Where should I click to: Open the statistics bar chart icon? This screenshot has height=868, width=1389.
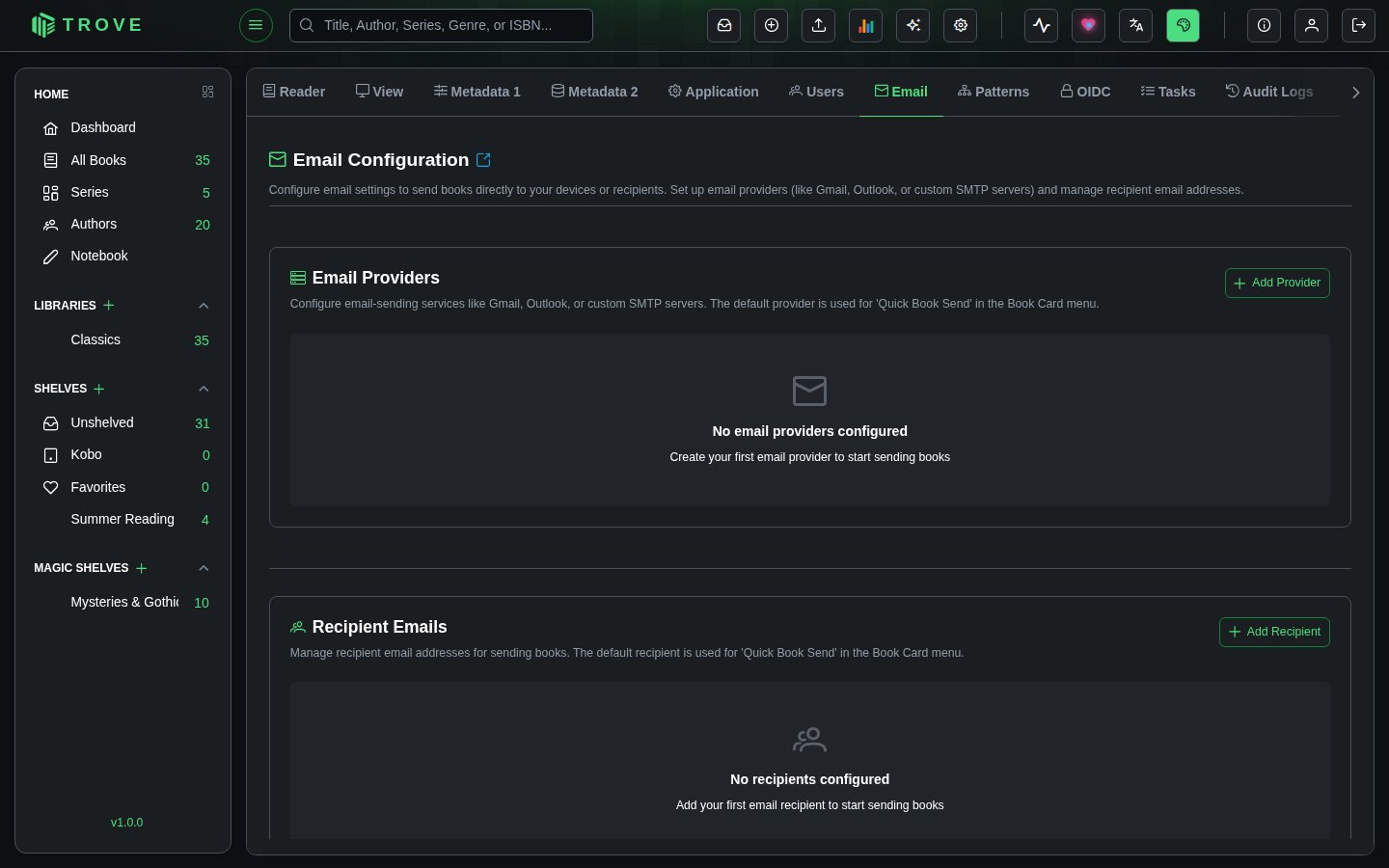tap(866, 25)
